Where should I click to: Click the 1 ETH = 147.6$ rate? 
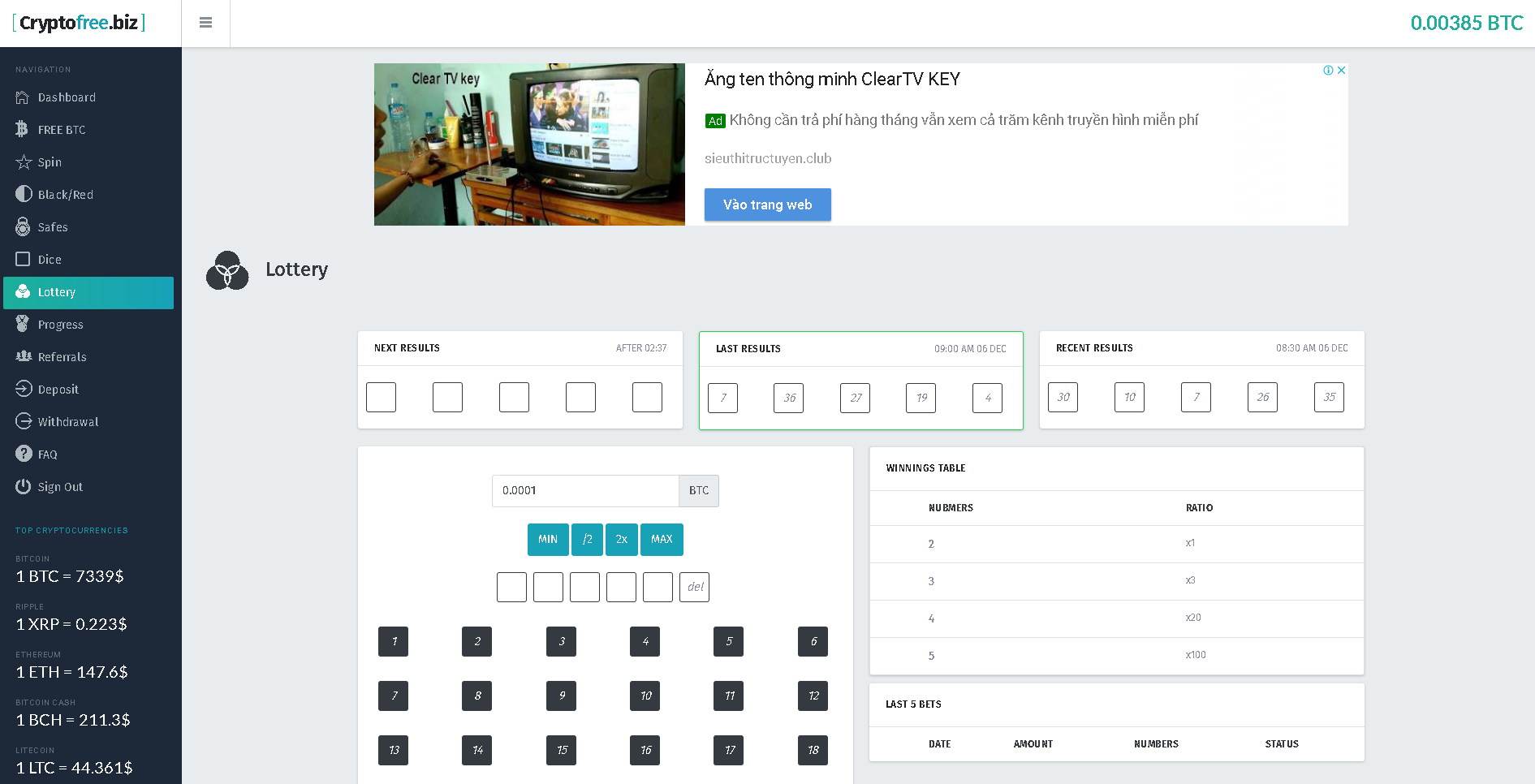[72, 672]
